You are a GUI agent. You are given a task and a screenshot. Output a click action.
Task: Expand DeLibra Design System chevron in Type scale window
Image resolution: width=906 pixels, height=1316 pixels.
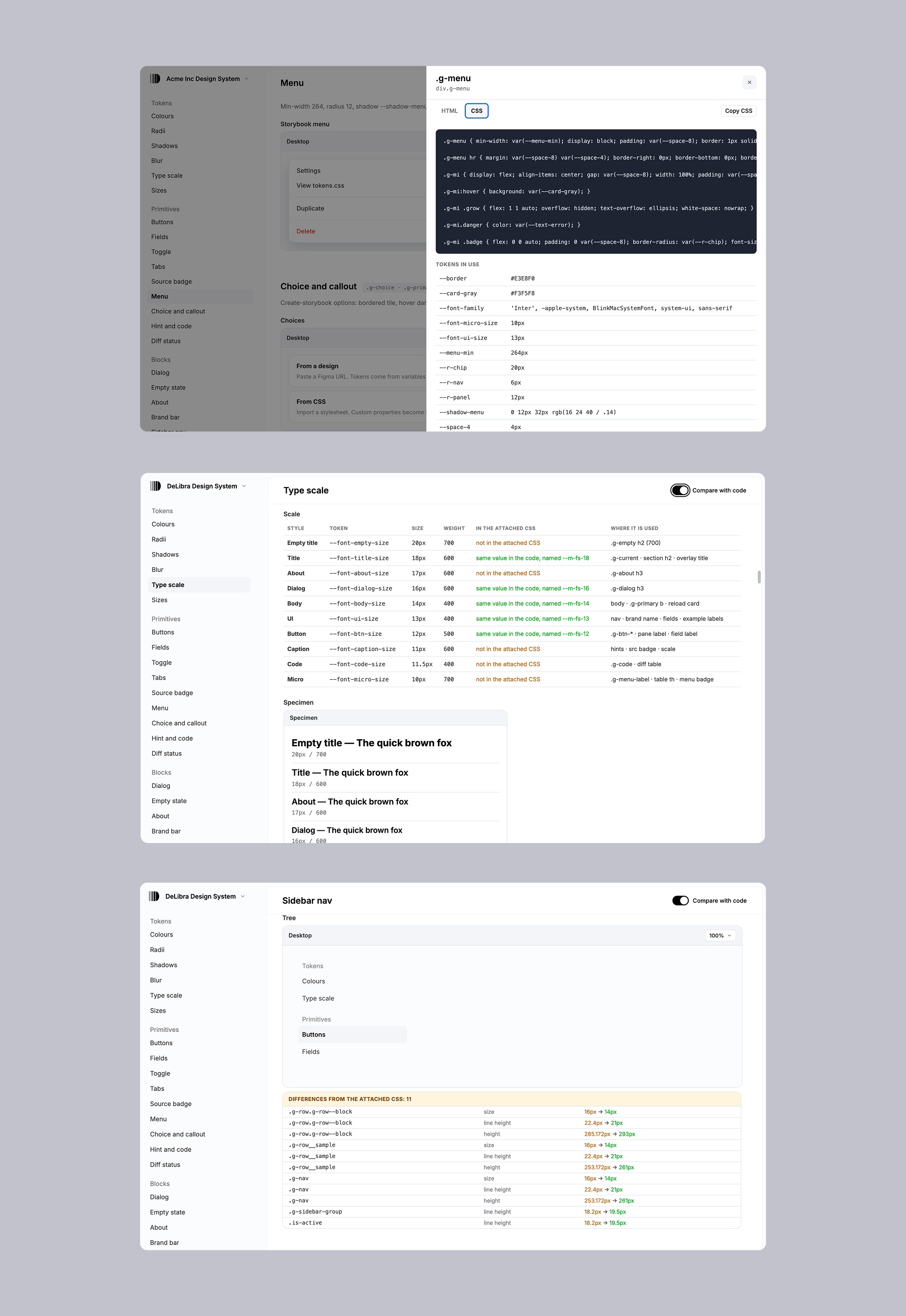pyautogui.click(x=244, y=486)
